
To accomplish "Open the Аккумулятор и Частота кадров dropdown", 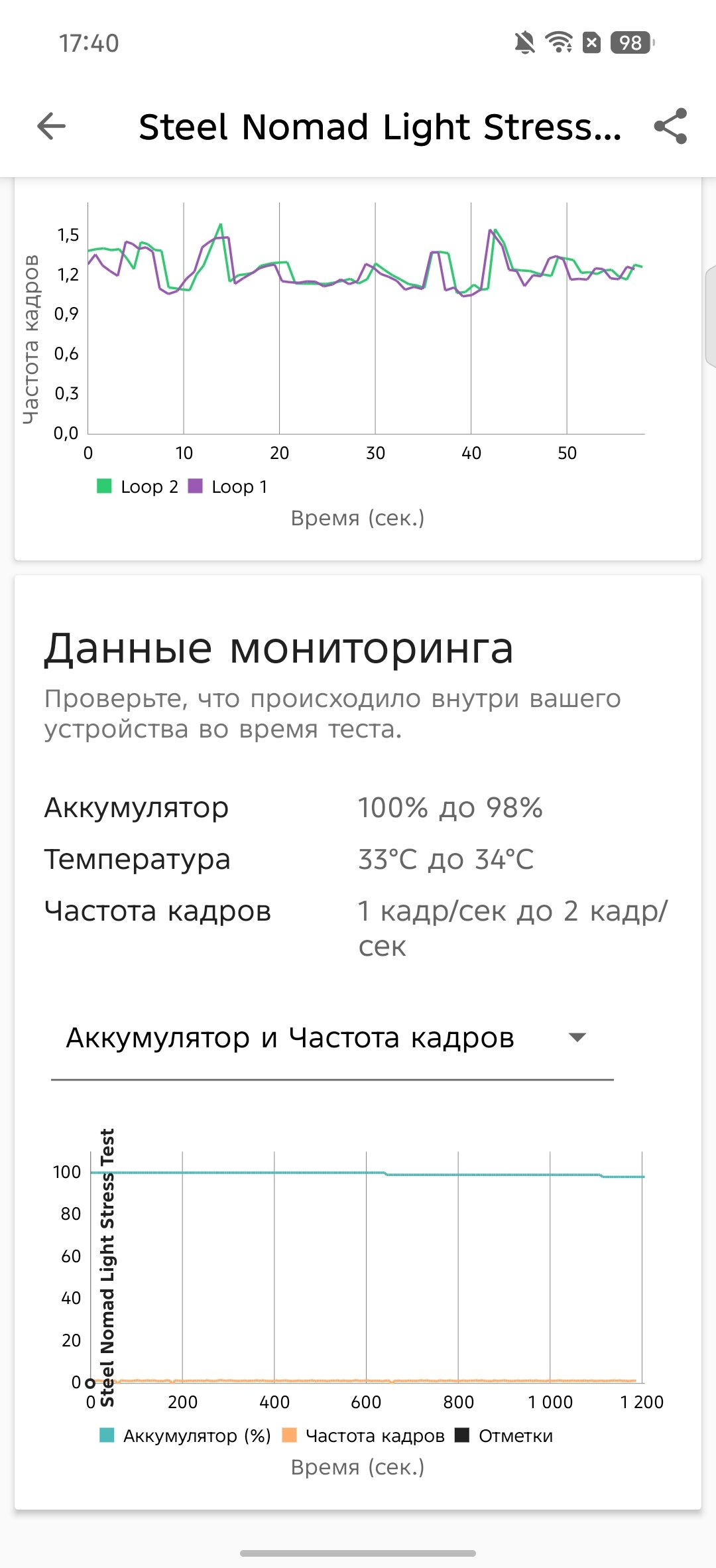I will coord(290,1038).
